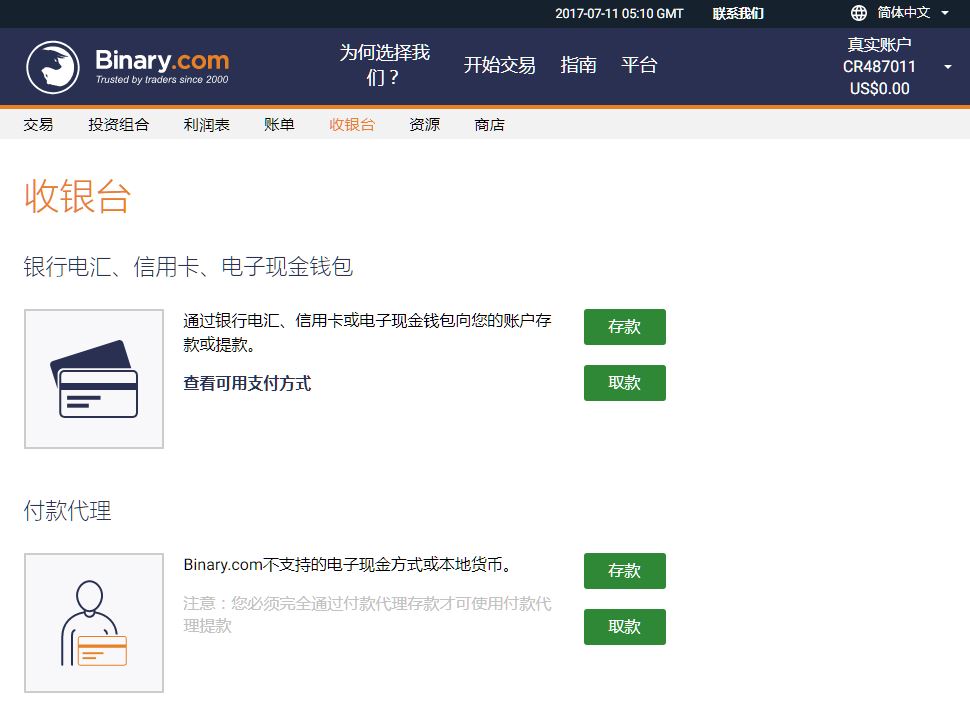Viewport: 970px width, 707px height.
Task: Click the Binary.com rhino logo icon
Action: click(x=53, y=67)
